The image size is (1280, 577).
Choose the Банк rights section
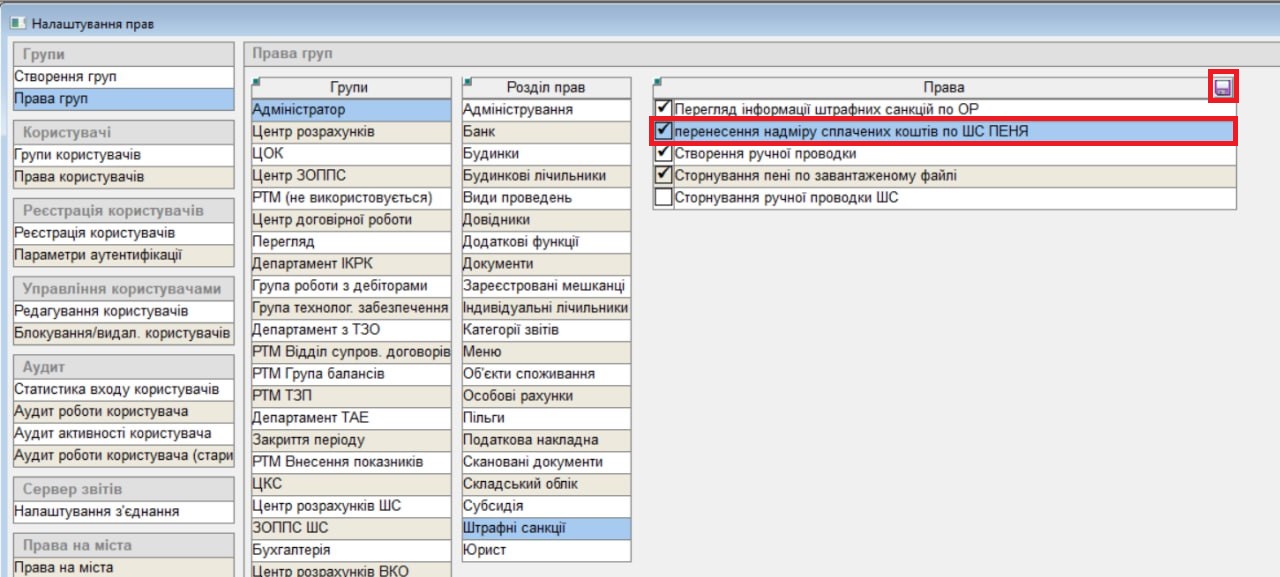coord(479,132)
